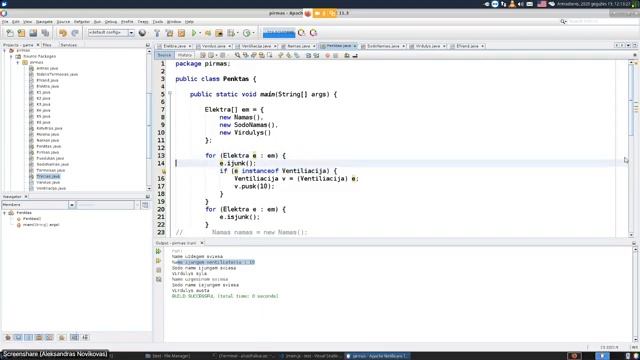640x360 pixels.
Task: Collapse the pirmas project root node
Action: (x=5, y=51)
